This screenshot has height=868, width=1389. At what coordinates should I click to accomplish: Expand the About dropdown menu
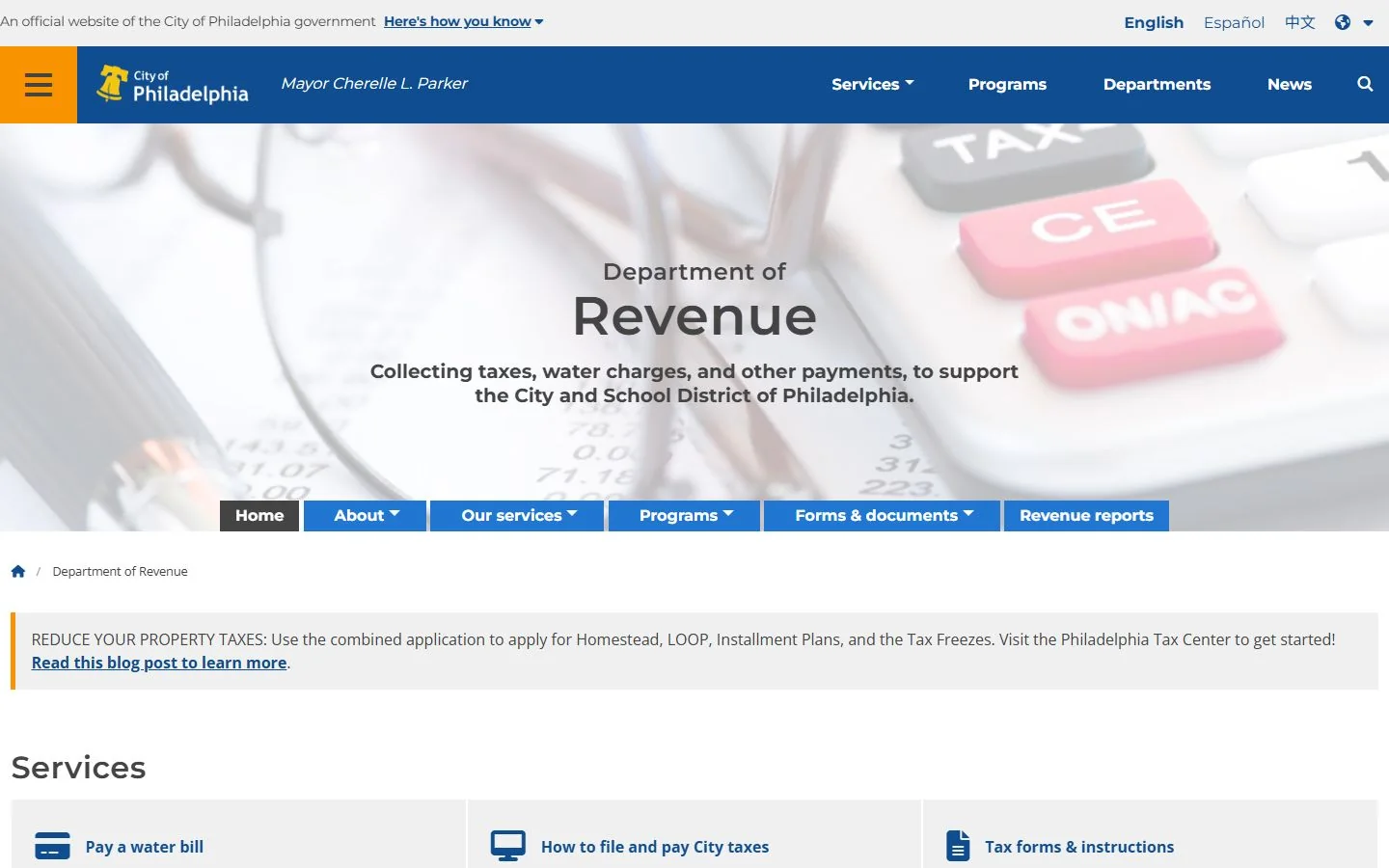click(x=366, y=515)
